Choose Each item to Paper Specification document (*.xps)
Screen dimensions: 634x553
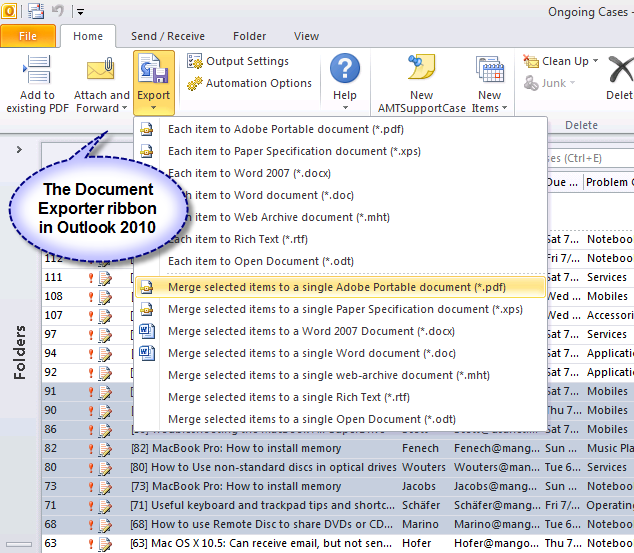(340, 151)
